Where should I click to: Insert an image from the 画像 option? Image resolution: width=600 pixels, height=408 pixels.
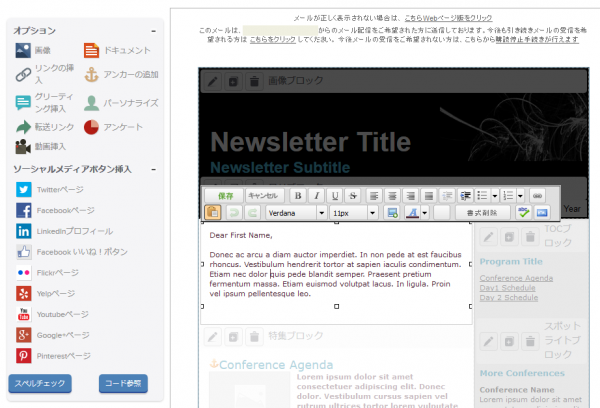33,50
